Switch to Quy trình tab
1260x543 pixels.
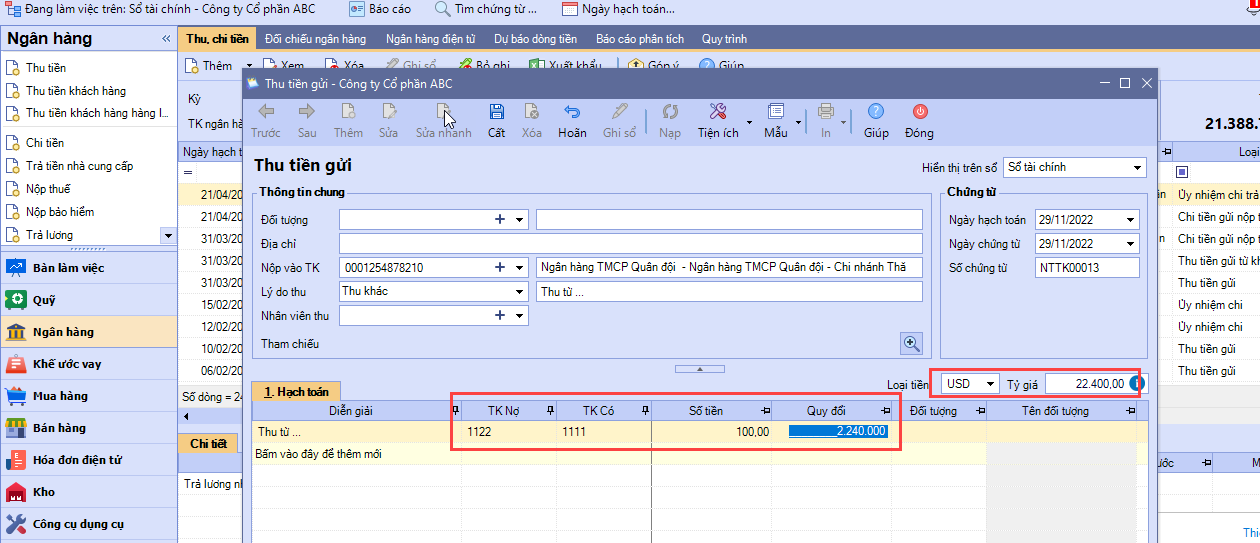tap(725, 39)
